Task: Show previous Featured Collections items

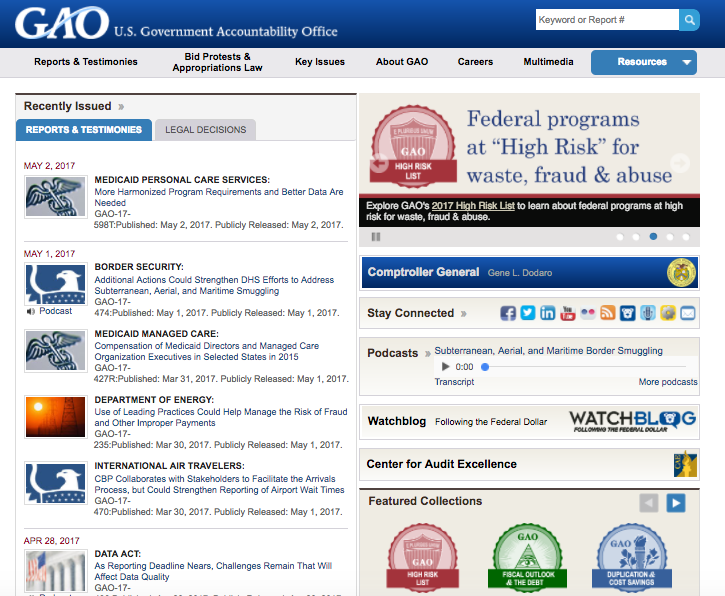Action: (649, 503)
